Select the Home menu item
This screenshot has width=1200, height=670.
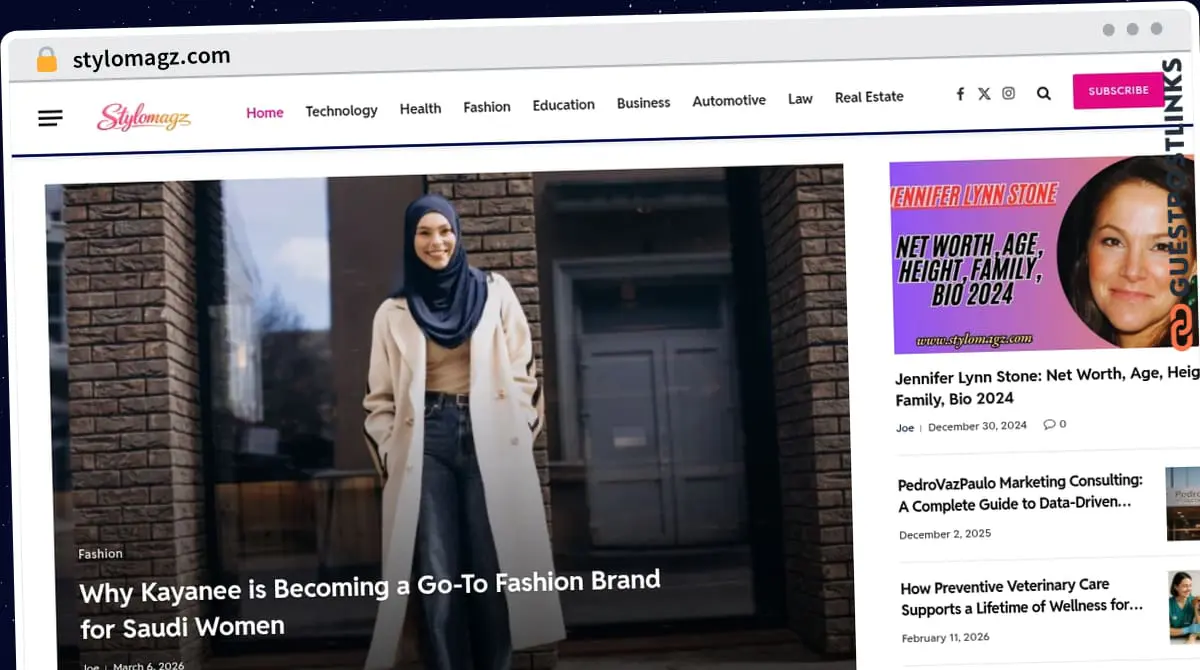click(265, 112)
